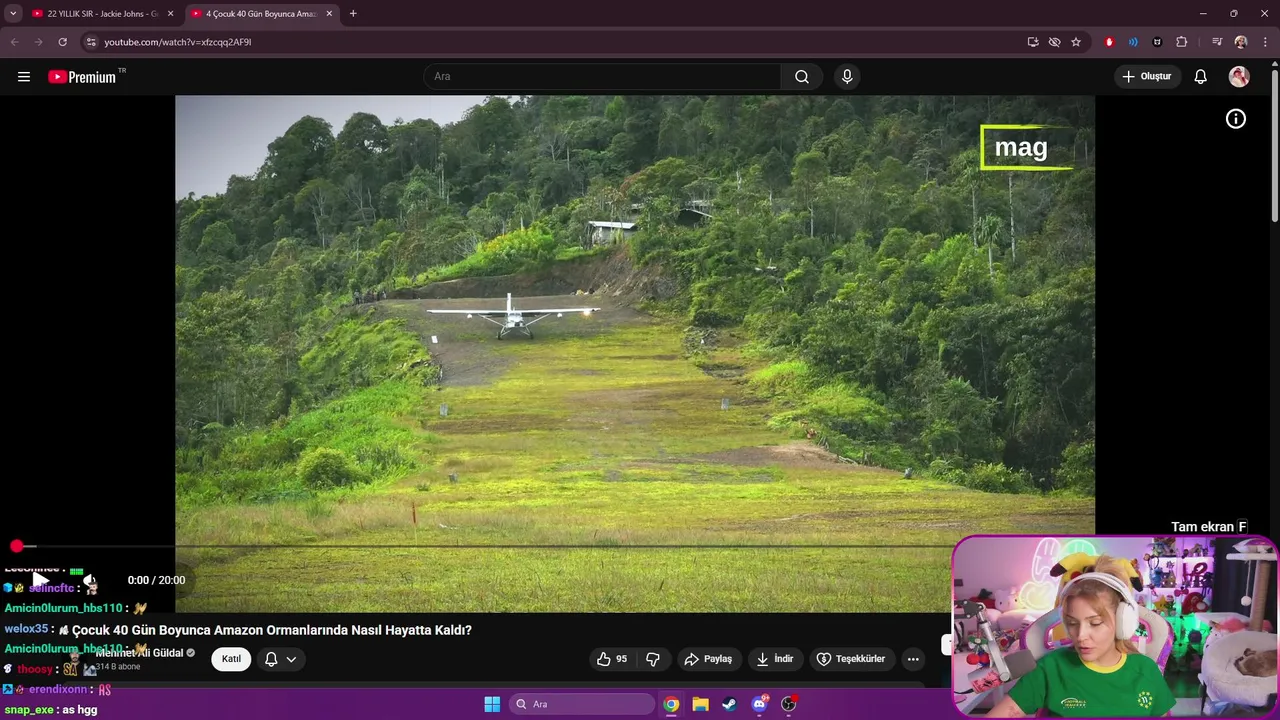
Task: Open OBS Studio from the taskbar
Action: pos(789,704)
